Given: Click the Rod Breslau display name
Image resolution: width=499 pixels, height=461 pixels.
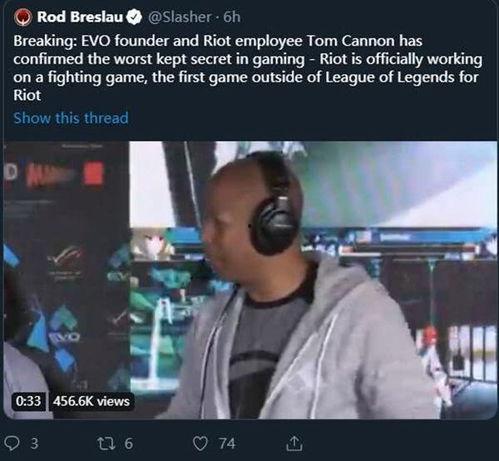Looking at the screenshot, I should point(80,17).
